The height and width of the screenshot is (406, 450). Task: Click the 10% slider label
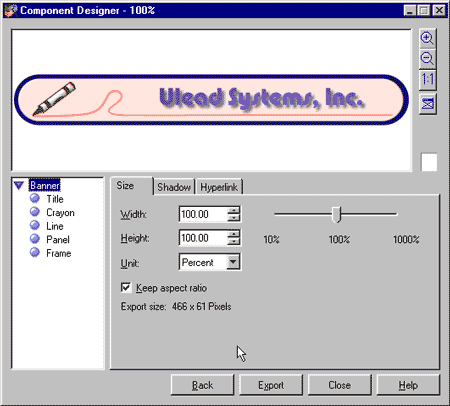pyautogui.click(x=271, y=239)
